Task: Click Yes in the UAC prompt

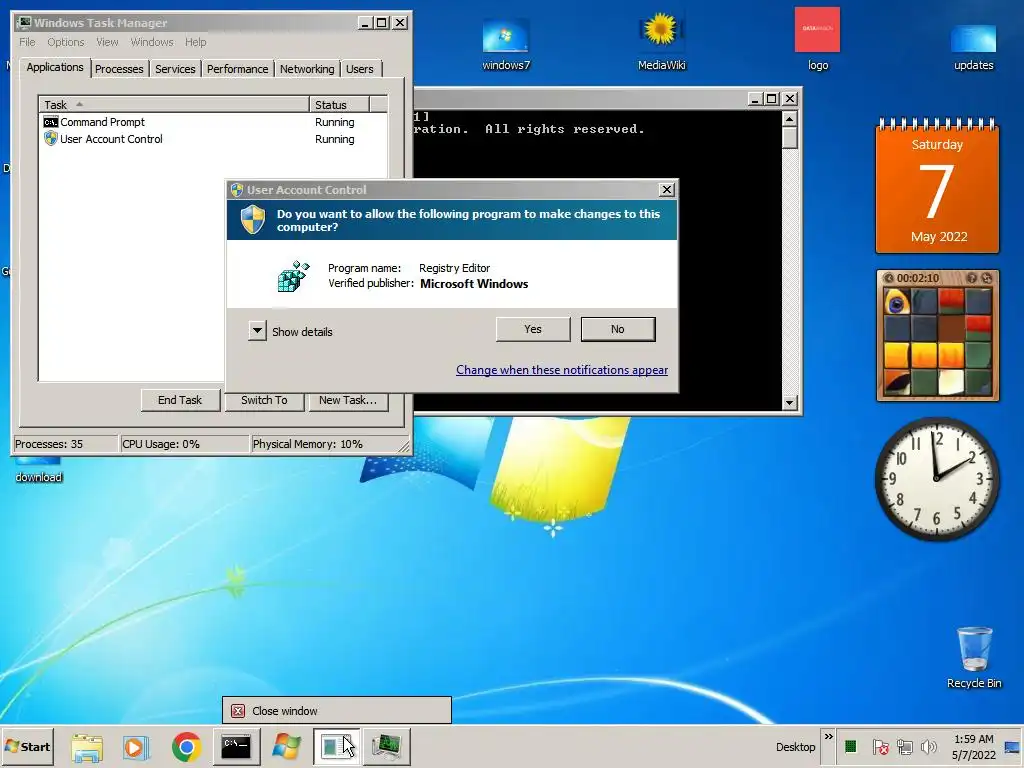Action: point(533,329)
